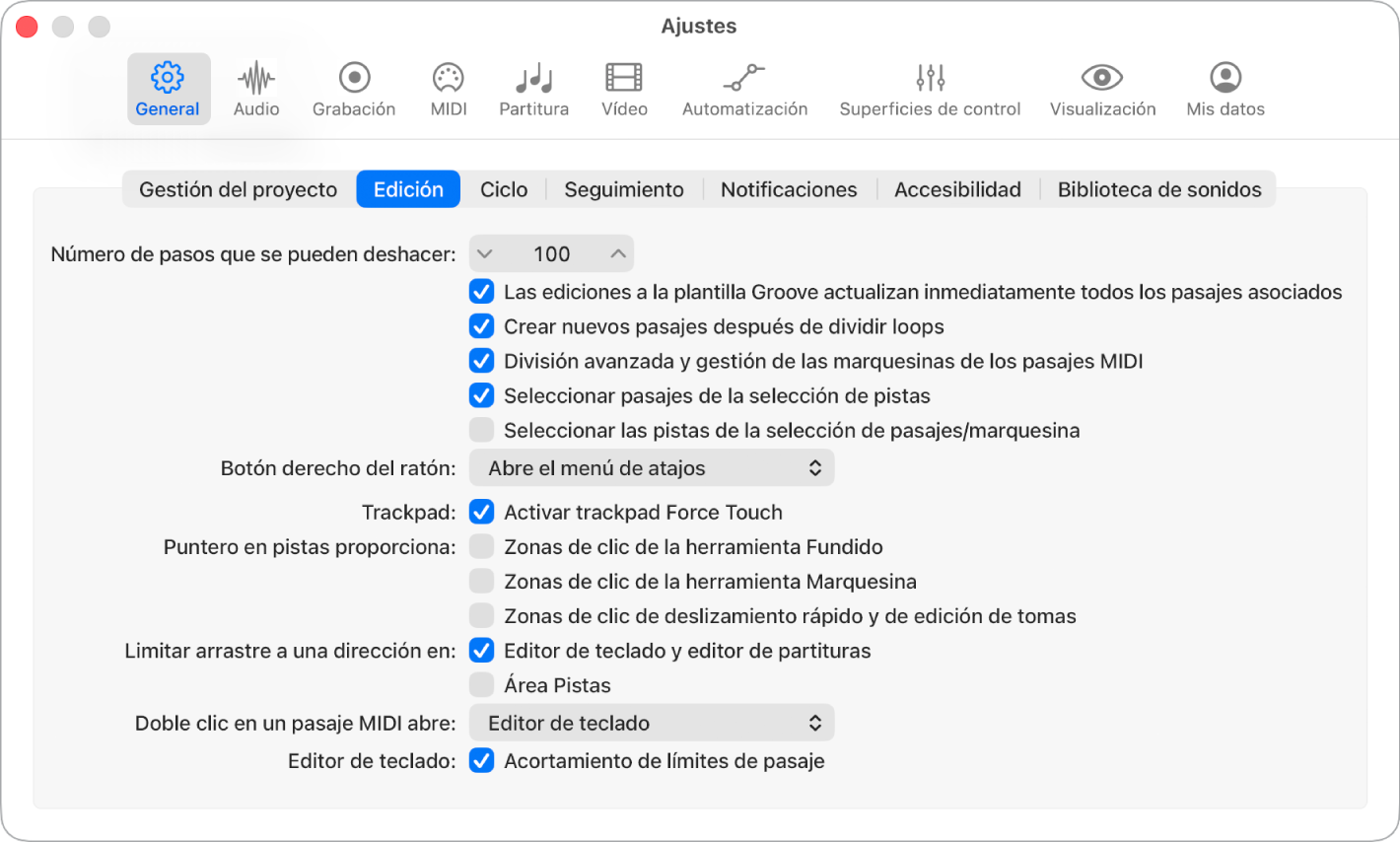The width and height of the screenshot is (1400, 842).
Task: Toggle Activar trackpad Force Touch
Action: coord(481,512)
